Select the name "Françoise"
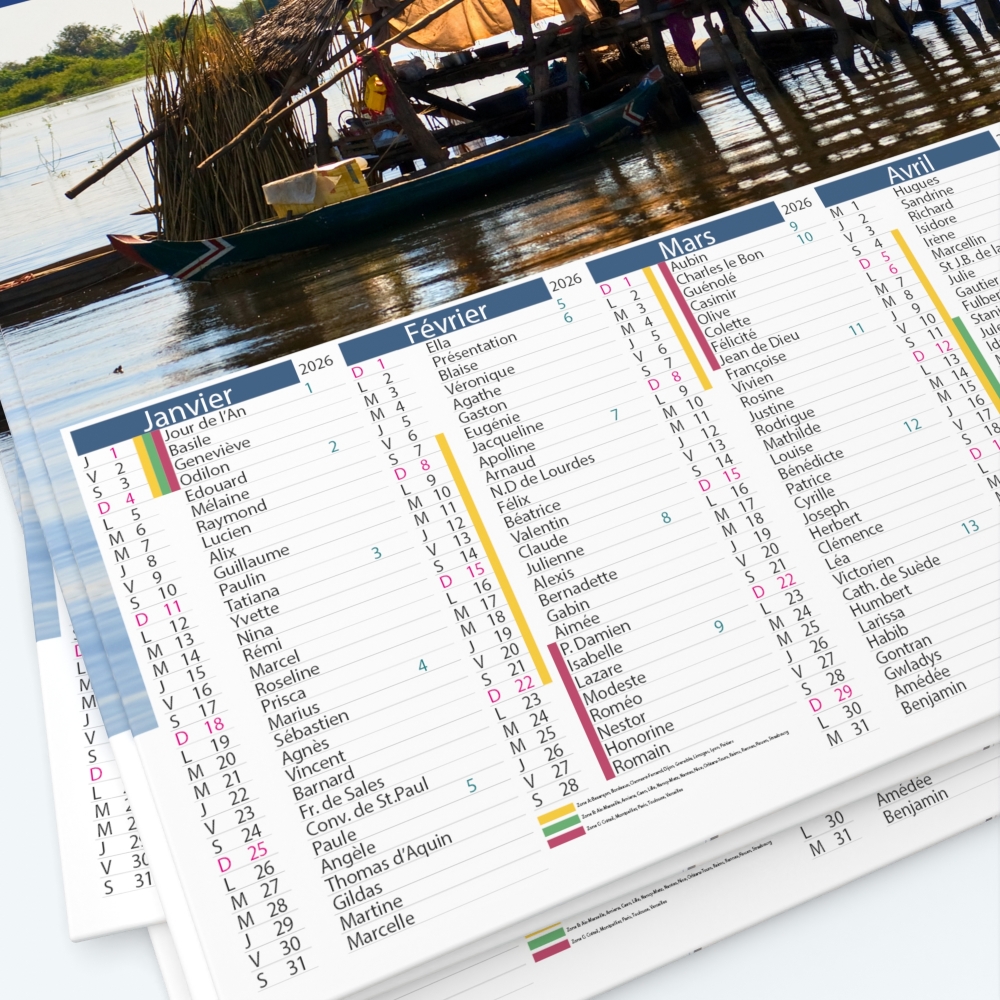 pos(756,367)
